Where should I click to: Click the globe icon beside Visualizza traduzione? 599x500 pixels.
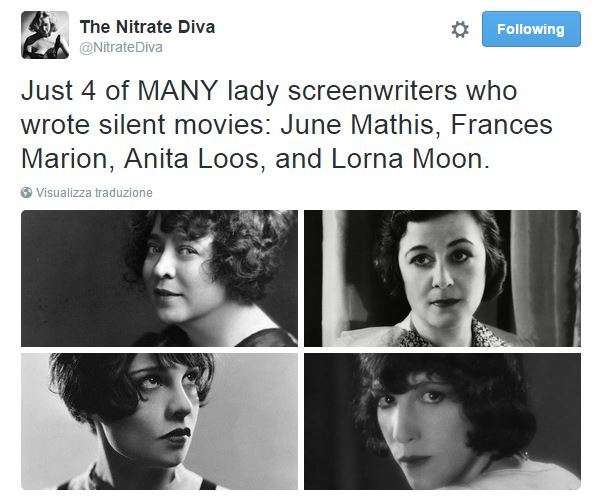point(26,193)
